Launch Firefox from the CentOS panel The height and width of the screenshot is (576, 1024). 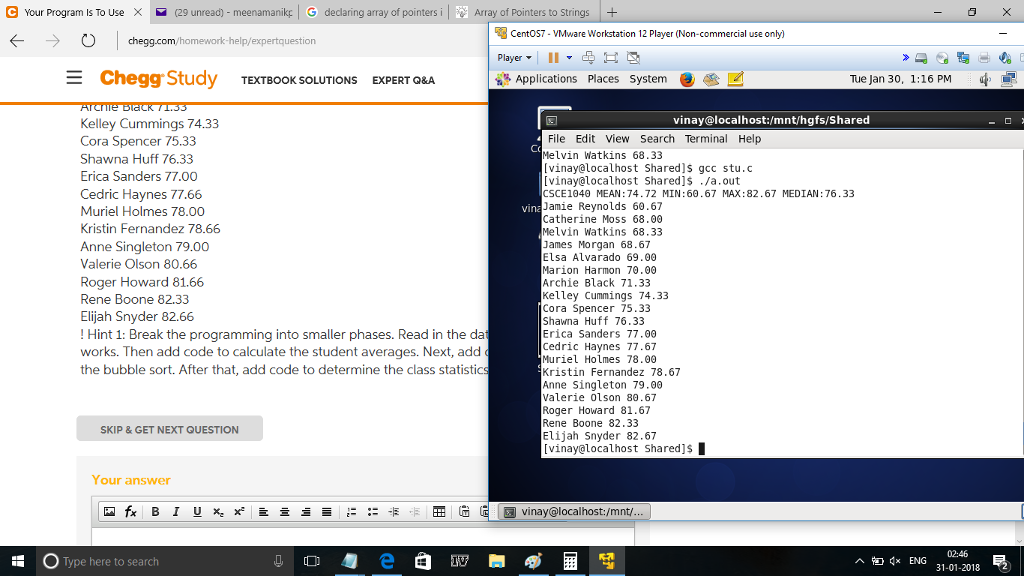(x=687, y=78)
